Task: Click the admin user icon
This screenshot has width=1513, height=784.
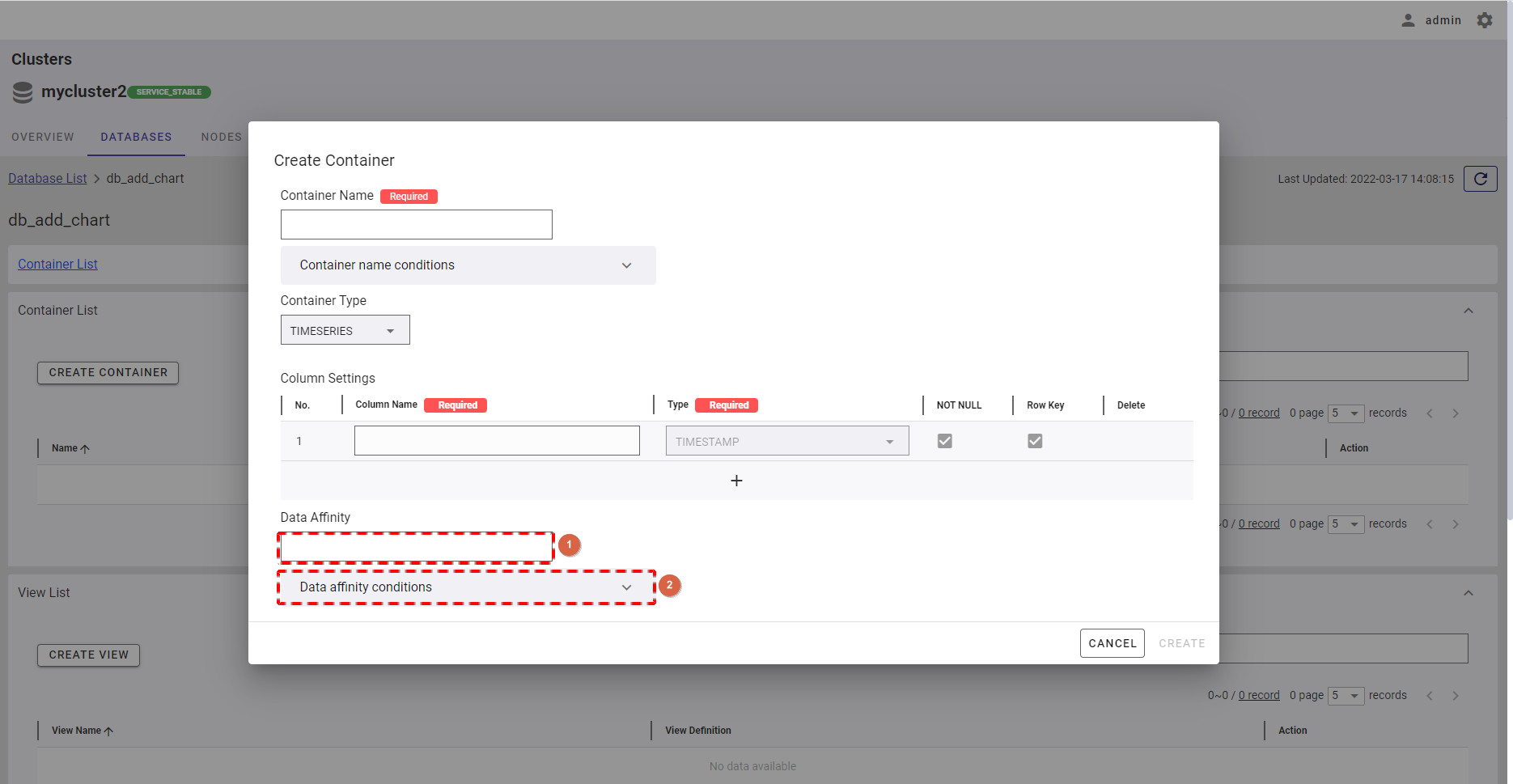Action: coord(1408,20)
